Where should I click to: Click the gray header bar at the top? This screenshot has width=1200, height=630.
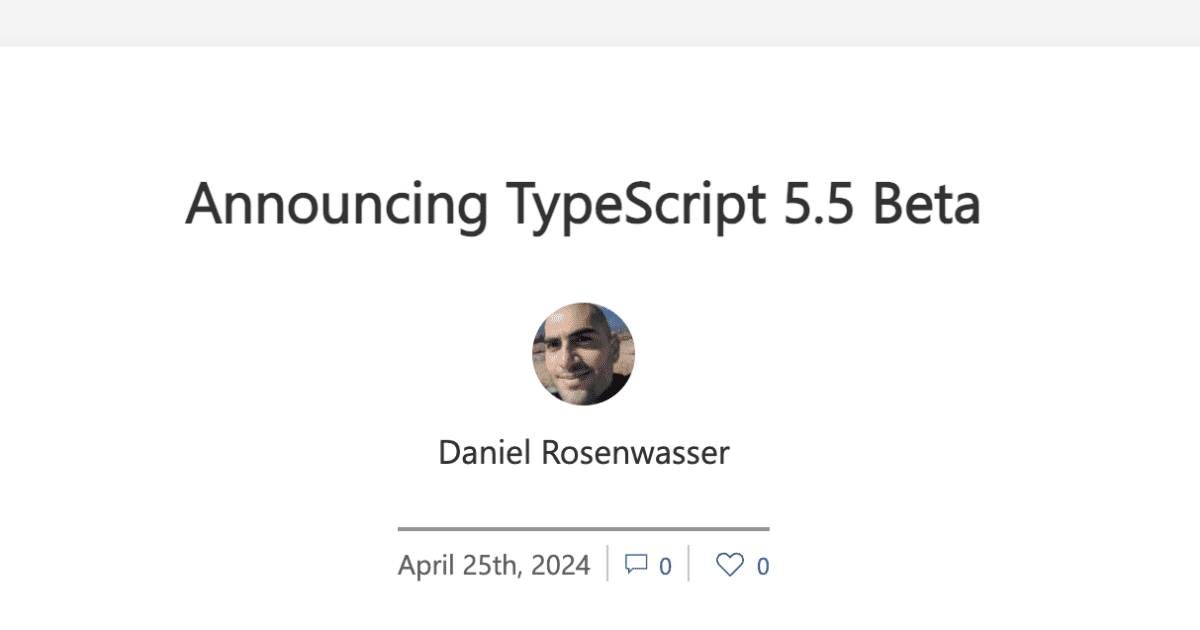pyautogui.click(x=600, y=20)
